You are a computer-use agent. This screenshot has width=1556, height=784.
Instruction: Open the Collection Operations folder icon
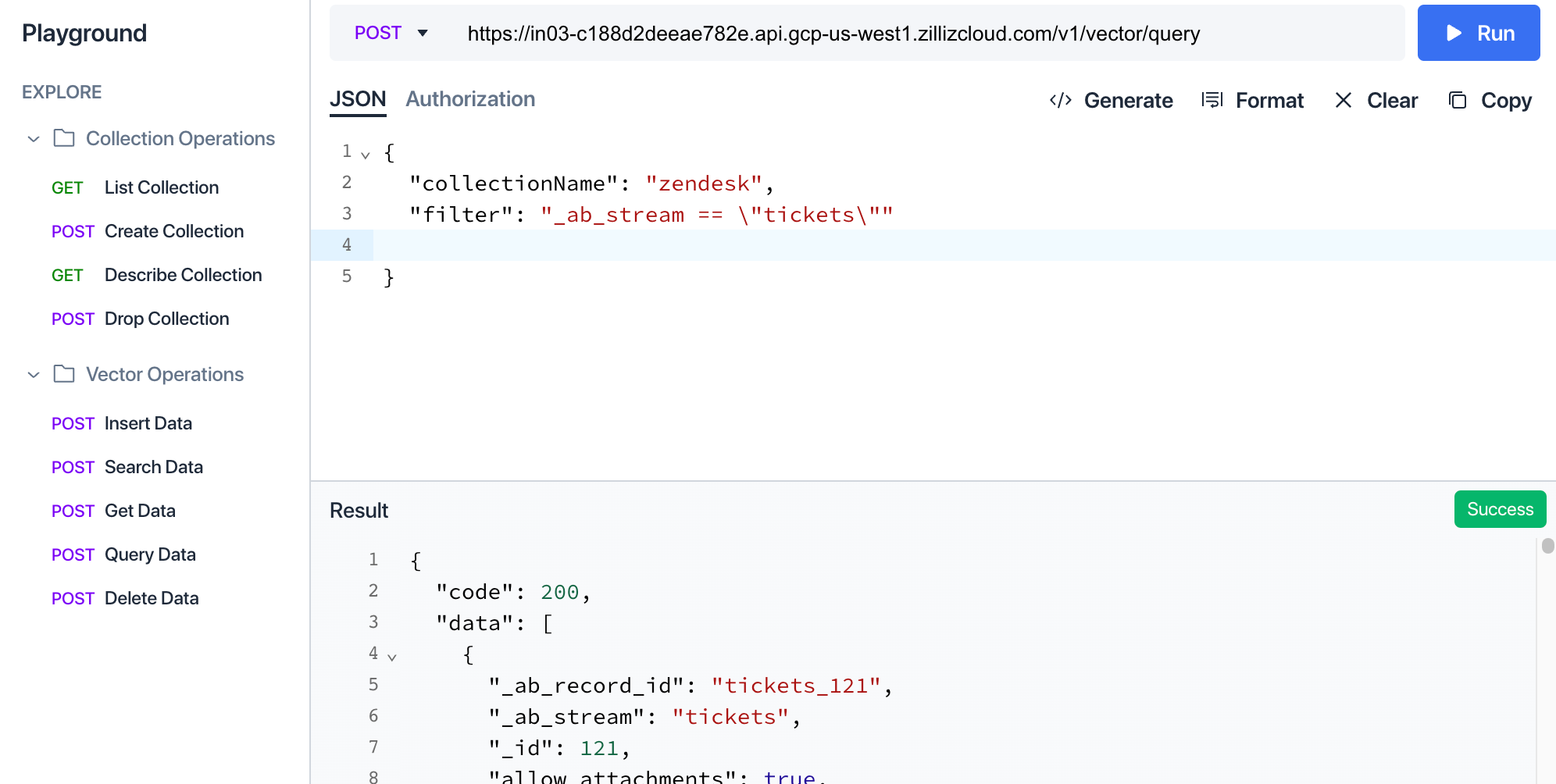[63, 138]
